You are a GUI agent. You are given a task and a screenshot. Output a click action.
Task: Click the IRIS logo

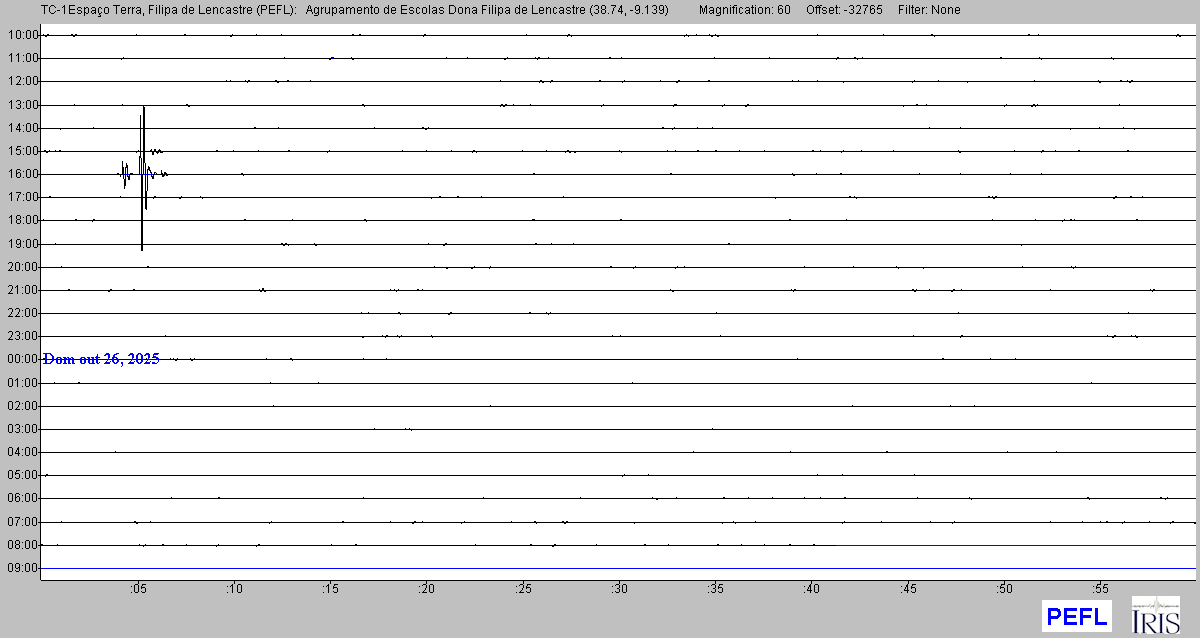point(1155,615)
